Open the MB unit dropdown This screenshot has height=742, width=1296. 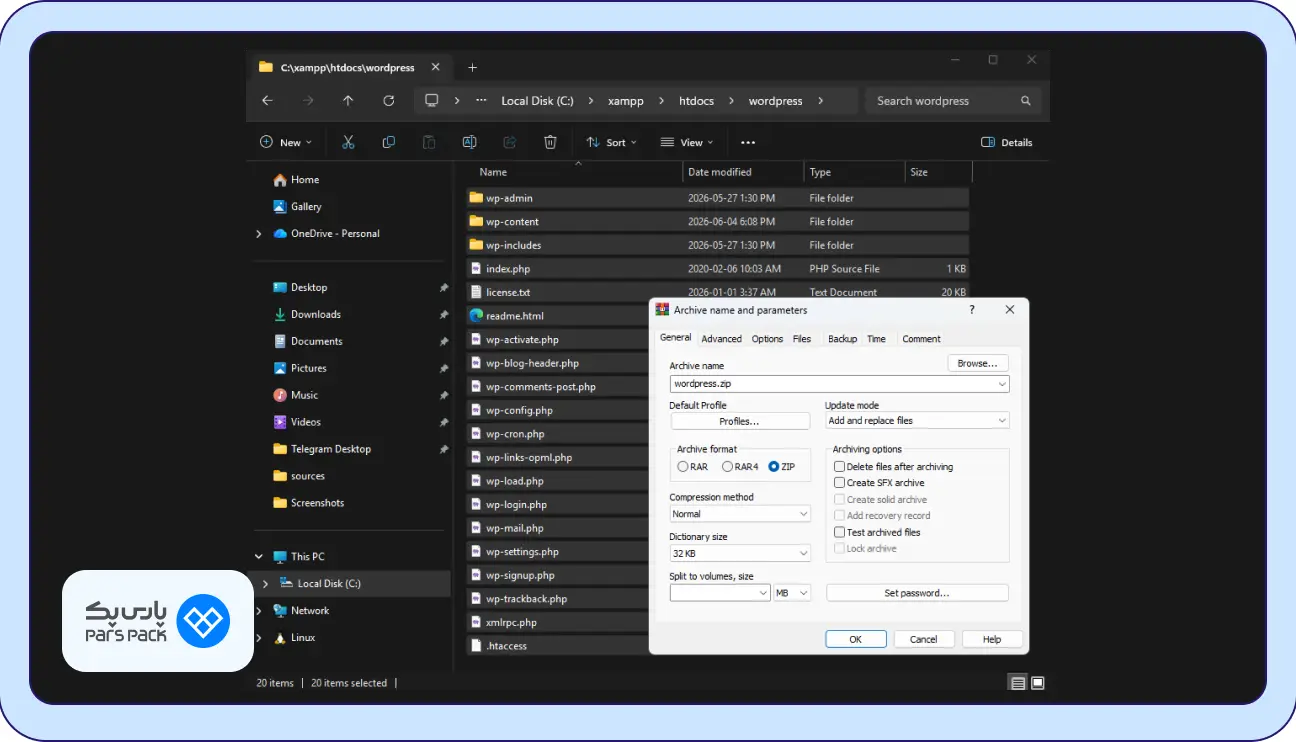tap(792, 593)
